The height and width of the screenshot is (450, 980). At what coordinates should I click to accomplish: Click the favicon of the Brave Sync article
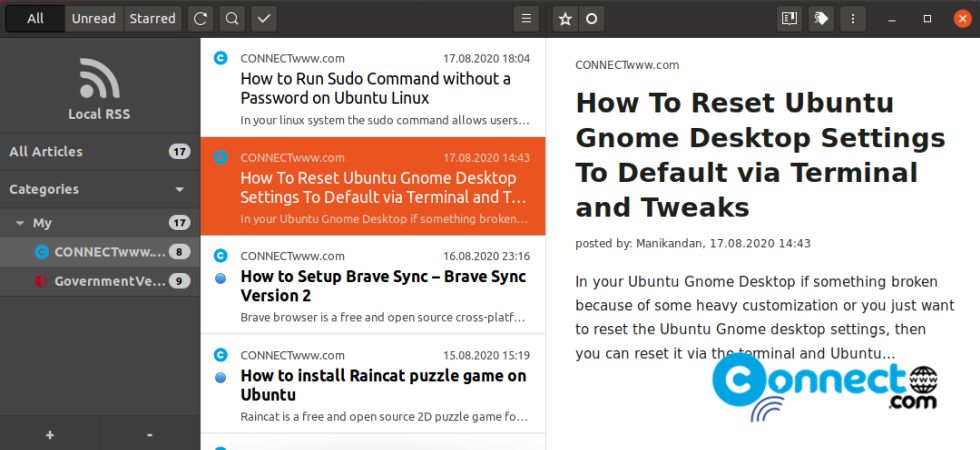point(220,256)
